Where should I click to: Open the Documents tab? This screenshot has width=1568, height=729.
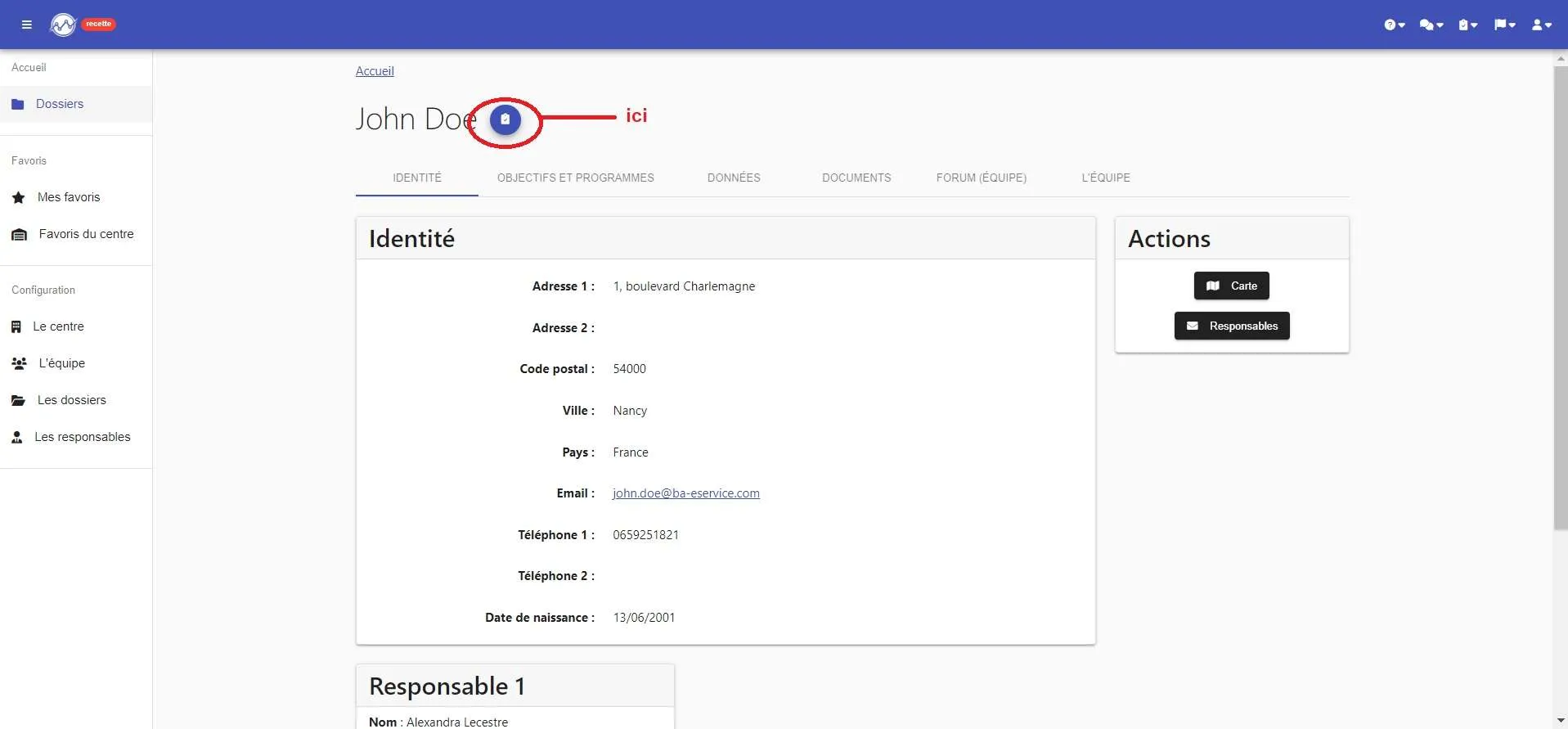856,178
